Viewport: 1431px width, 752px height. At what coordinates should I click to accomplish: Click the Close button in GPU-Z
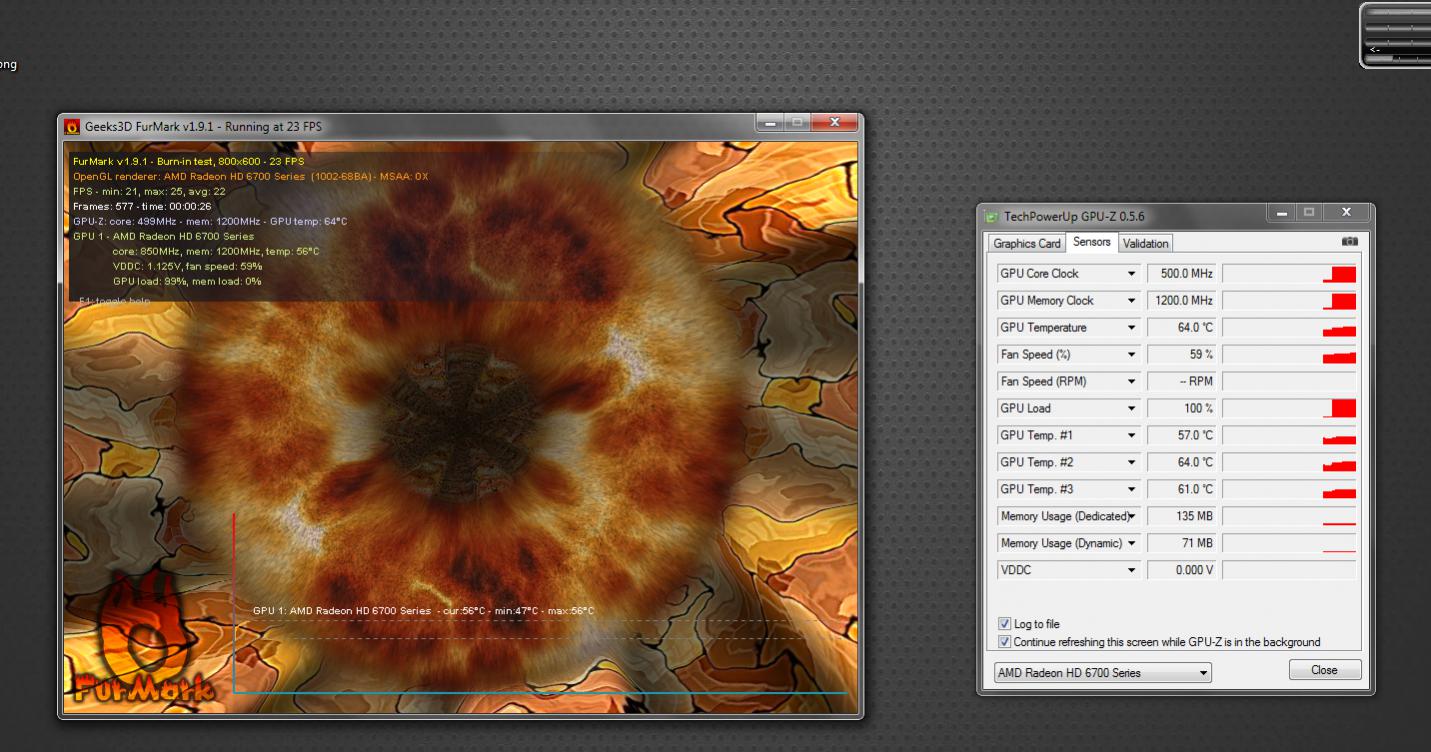pyautogui.click(x=1325, y=670)
